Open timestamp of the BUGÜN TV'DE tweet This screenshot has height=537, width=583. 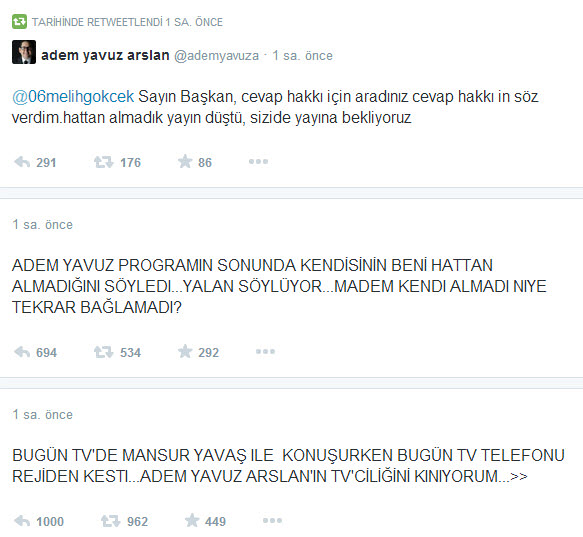pyautogui.click(x=42, y=415)
